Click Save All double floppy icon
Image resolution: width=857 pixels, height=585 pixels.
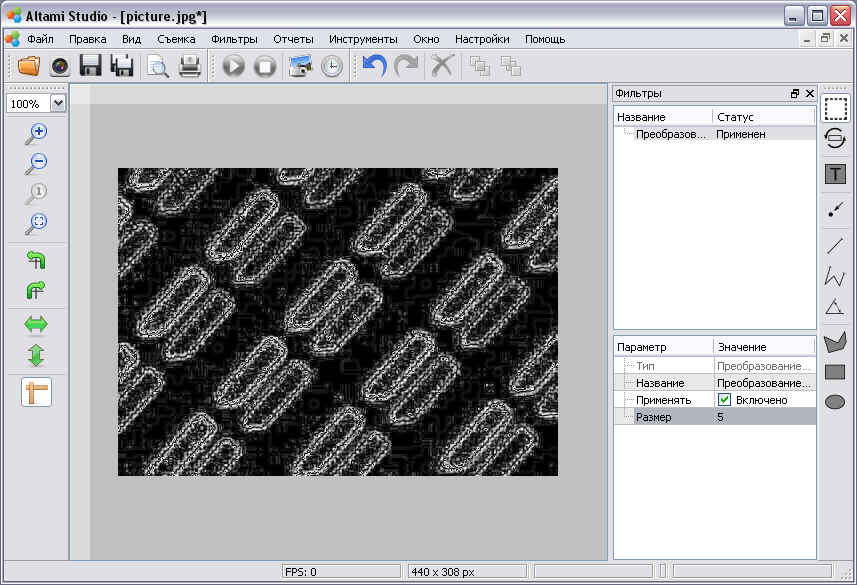tap(122, 66)
